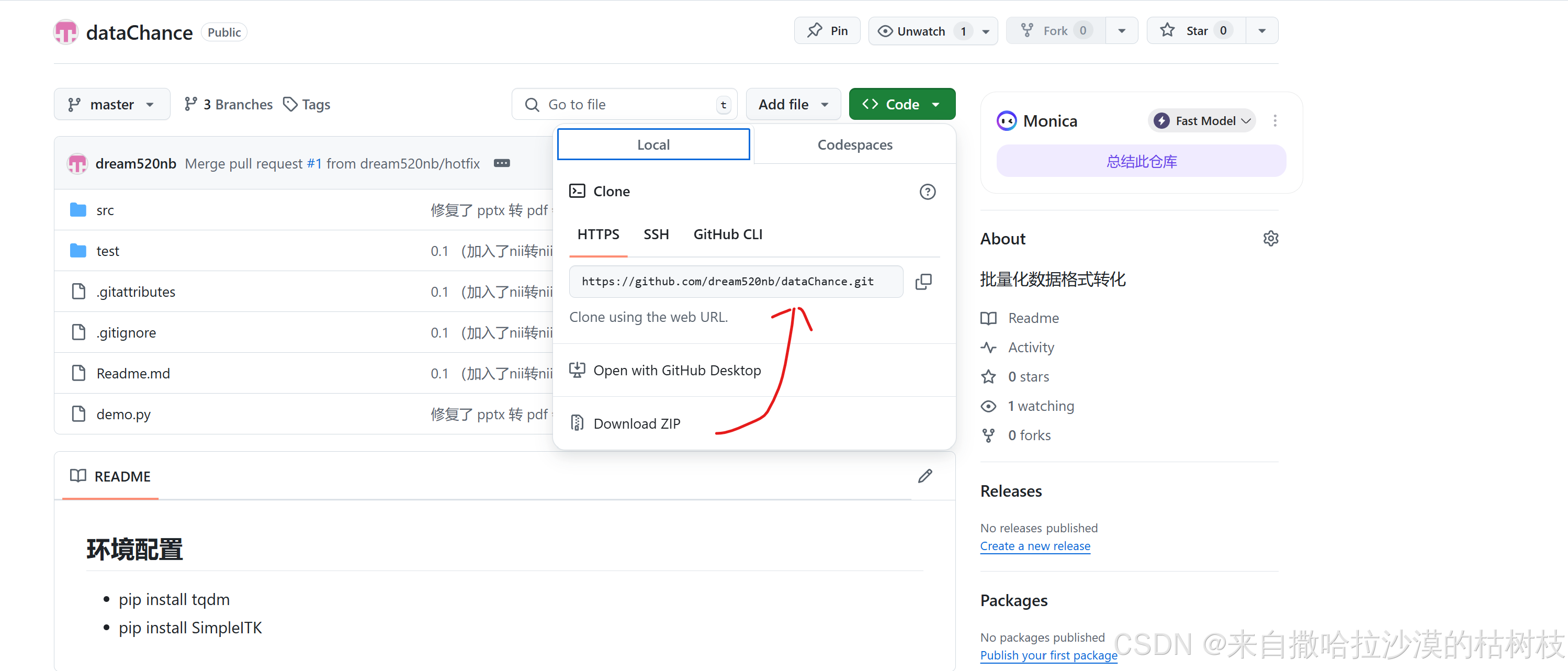Copy clone URL to clipboard icon
Screen dimensions: 1568x671
[x=923, y=281]
